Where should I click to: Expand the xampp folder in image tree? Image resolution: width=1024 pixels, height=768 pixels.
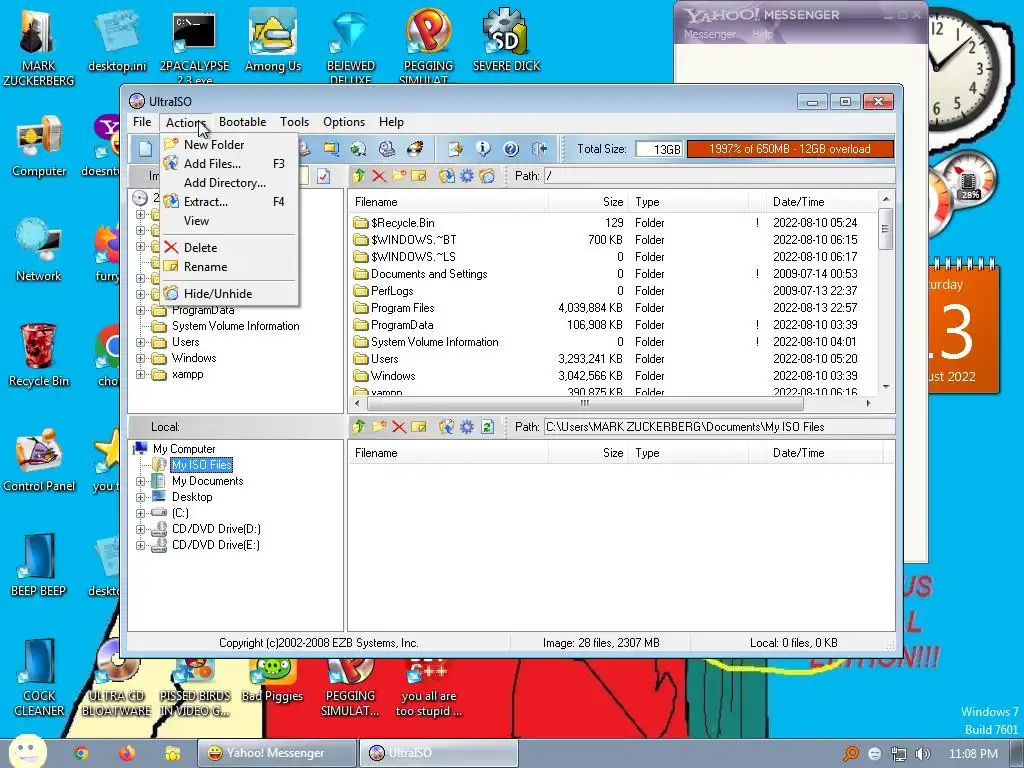click(x=140, y=374)
